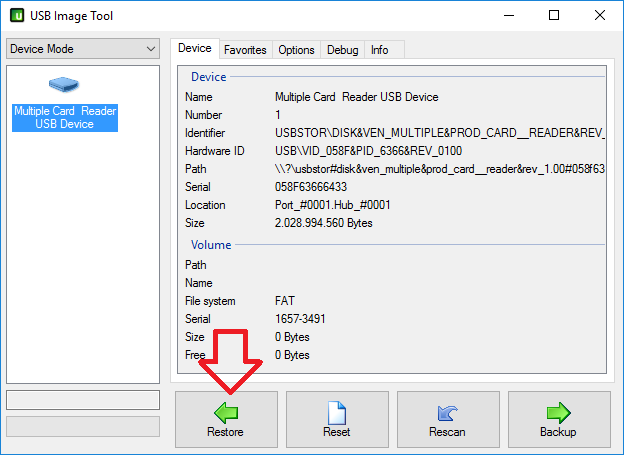The width and height of the screenshot is (624, 455).
Task: Switch to the Device tab
Action: 195,48
